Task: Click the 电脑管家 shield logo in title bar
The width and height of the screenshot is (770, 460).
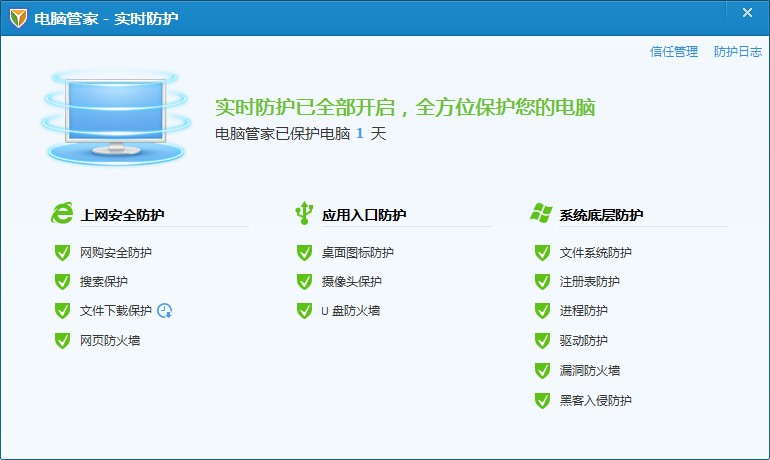Action: point(18,18)
